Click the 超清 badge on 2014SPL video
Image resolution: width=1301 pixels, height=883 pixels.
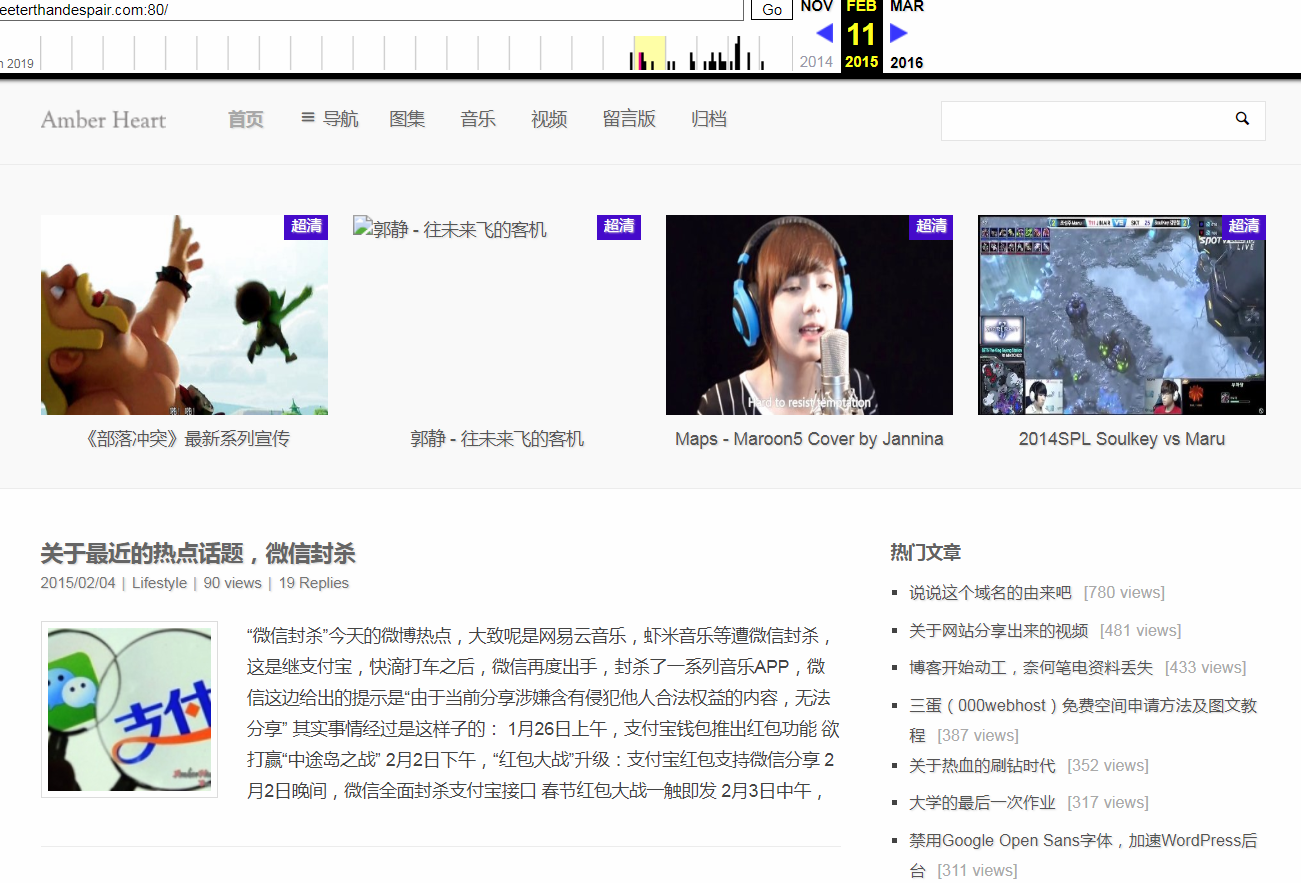pyautogui.click(x=1244, y=226)
